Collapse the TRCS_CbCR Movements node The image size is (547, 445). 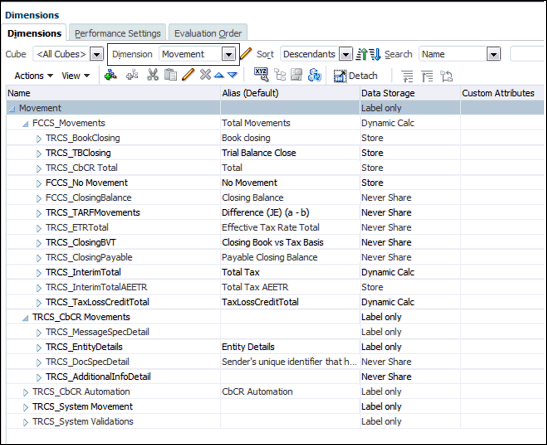click(25, 318)
